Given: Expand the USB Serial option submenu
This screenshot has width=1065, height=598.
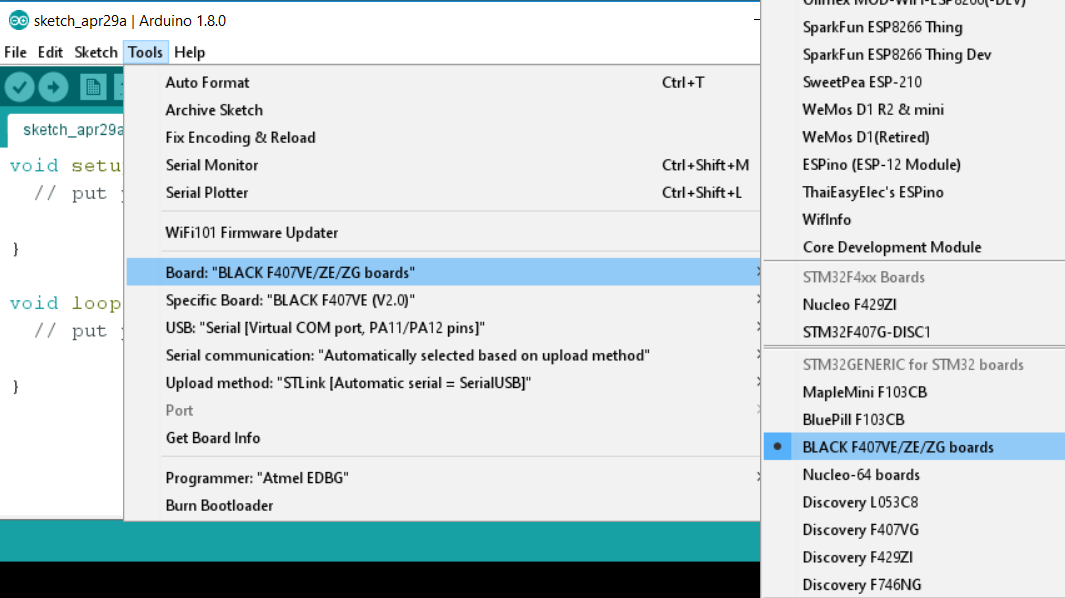Looking at the screenshot, I should pos(443,328).
